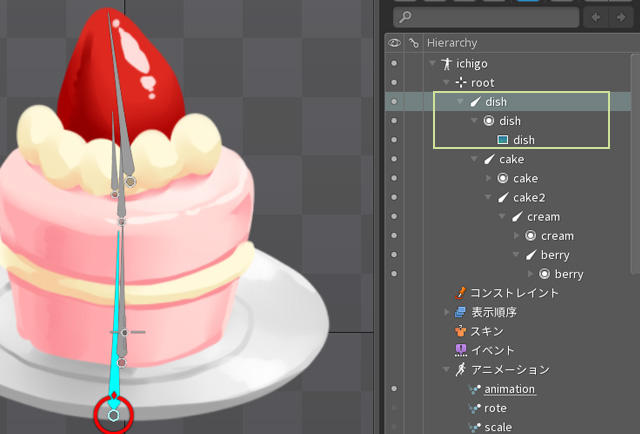Click the コンストレイント constraints icon
This screenshot has height=434, width=640.
pyautogui.click(x=460, y=293)
